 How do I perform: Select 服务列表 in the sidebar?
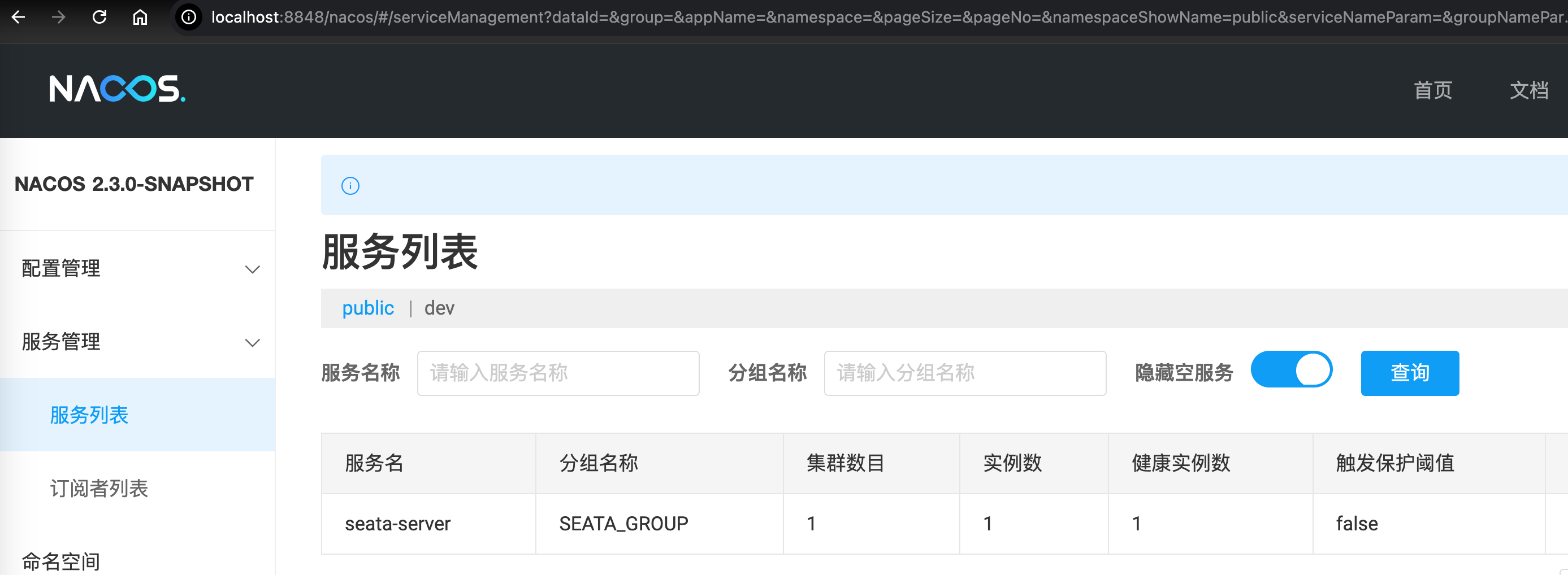click(89, 415)
